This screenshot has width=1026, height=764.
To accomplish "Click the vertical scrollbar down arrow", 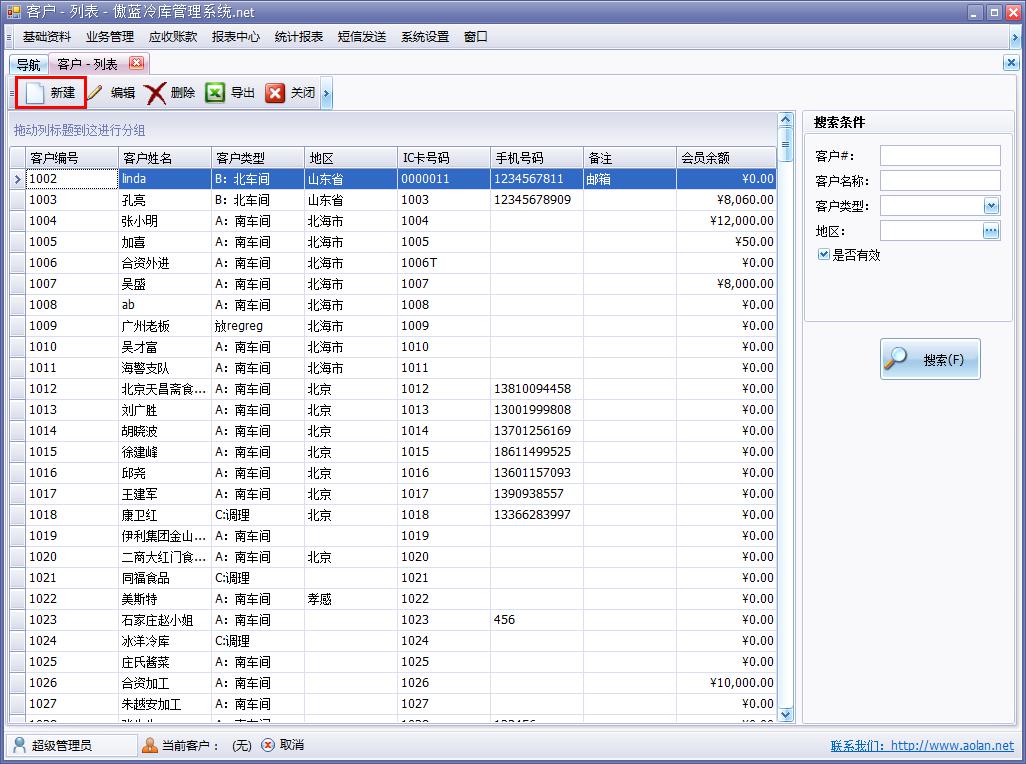I will (785, 714).
